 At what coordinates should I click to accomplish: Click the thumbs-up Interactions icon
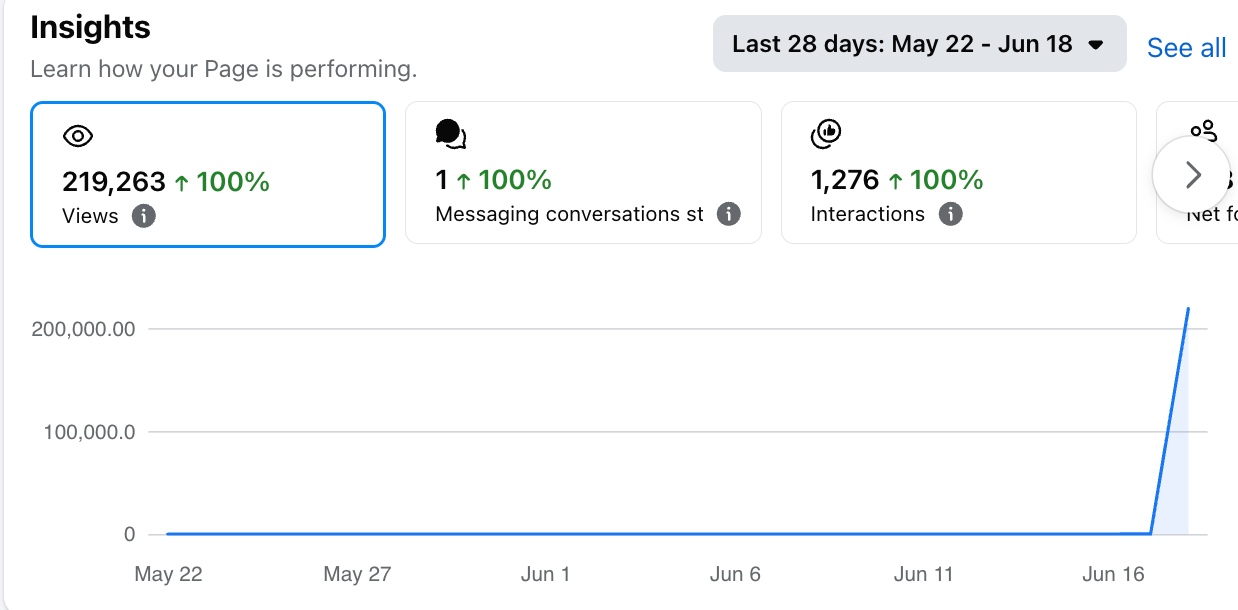coord(826,133)
